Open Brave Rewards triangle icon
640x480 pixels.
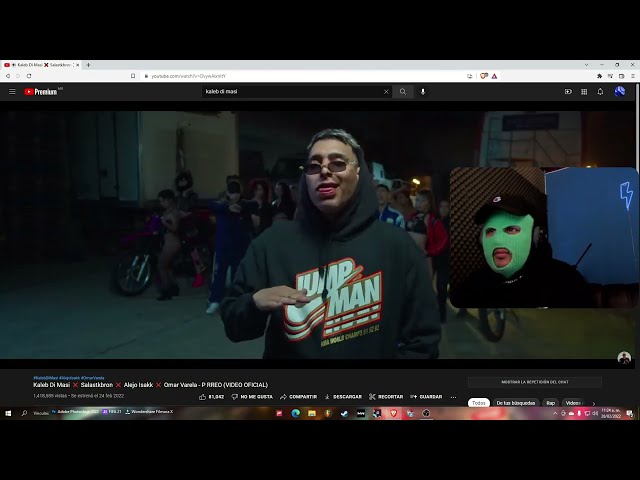tap(494, 76)
